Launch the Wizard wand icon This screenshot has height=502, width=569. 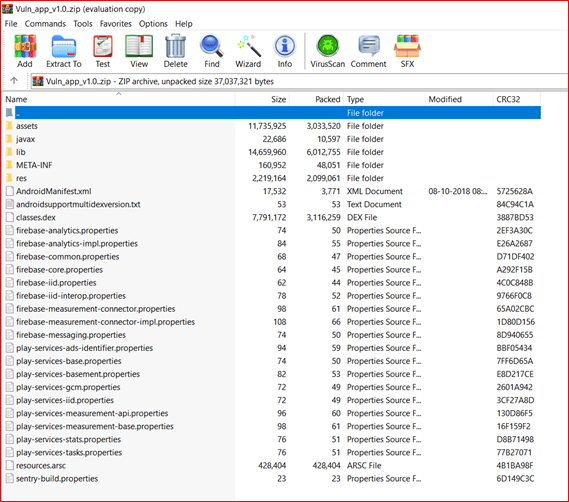point(248,46)
